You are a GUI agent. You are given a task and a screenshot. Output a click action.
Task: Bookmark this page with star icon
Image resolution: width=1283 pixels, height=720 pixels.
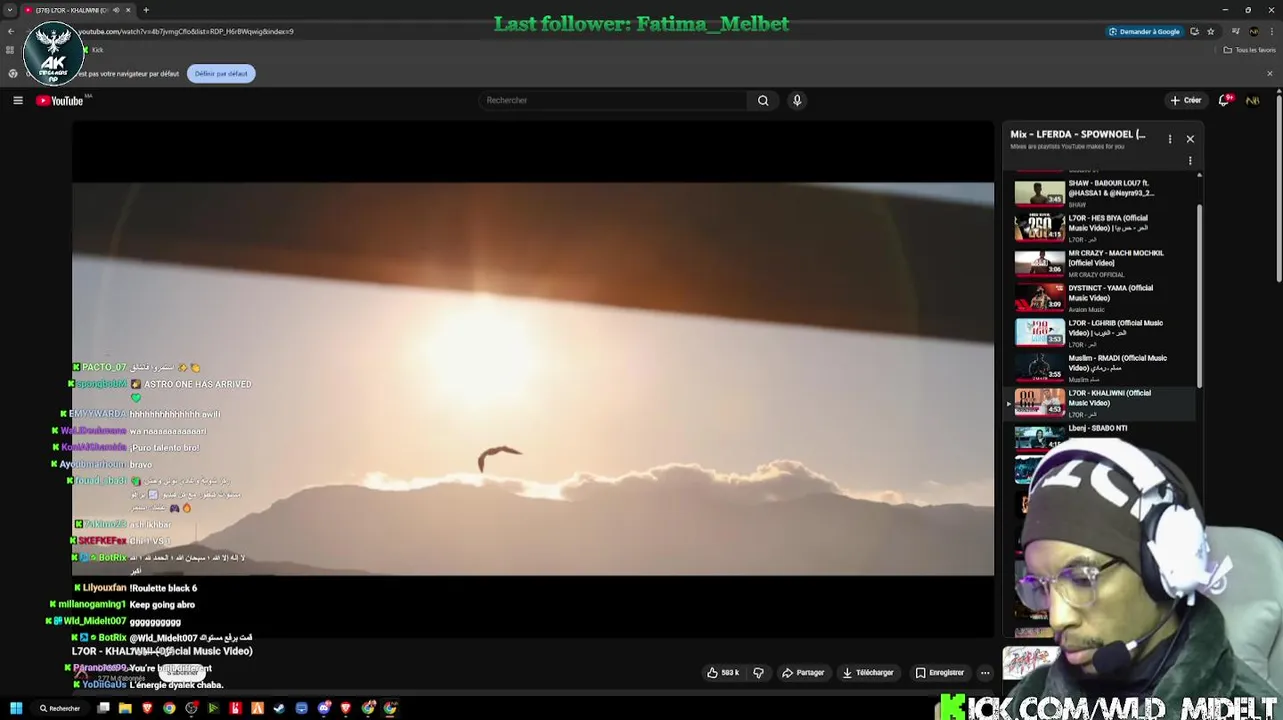tap(1211, 31)
